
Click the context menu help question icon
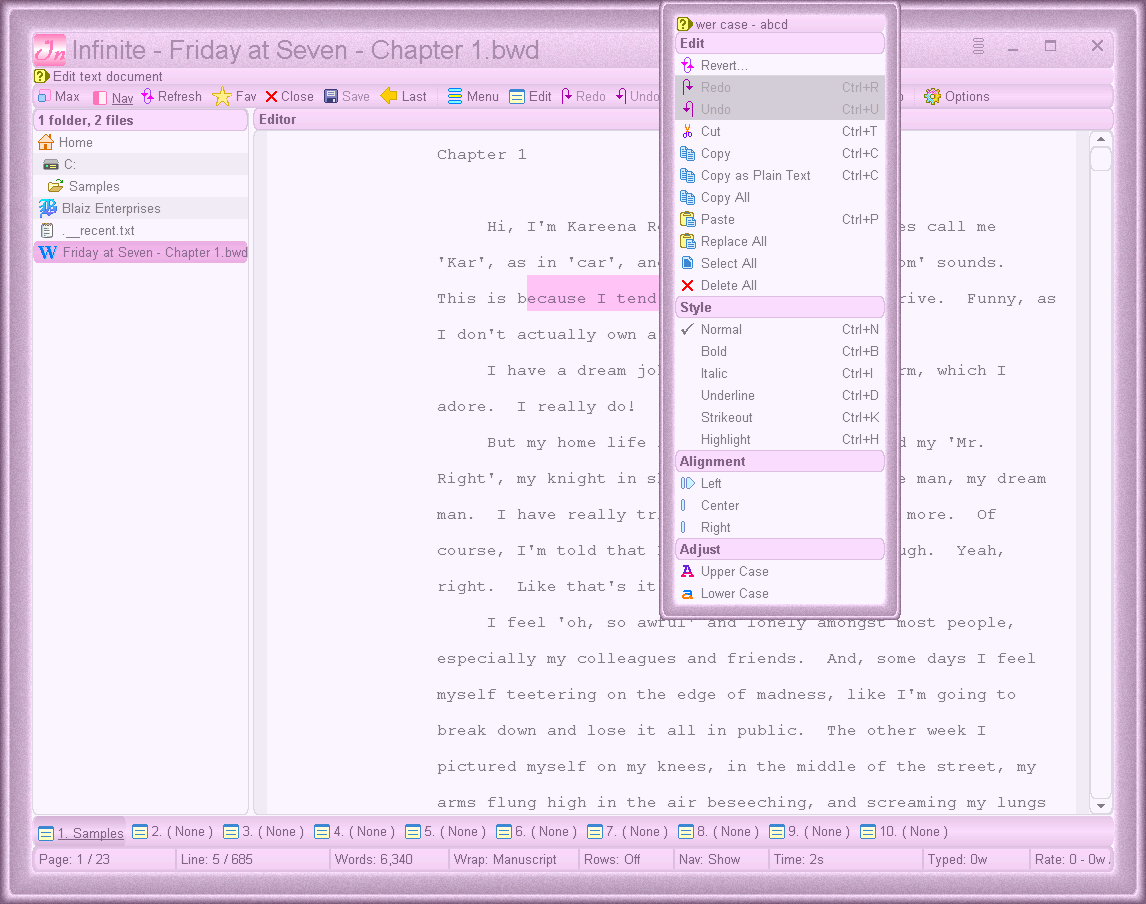pos(684,24)
